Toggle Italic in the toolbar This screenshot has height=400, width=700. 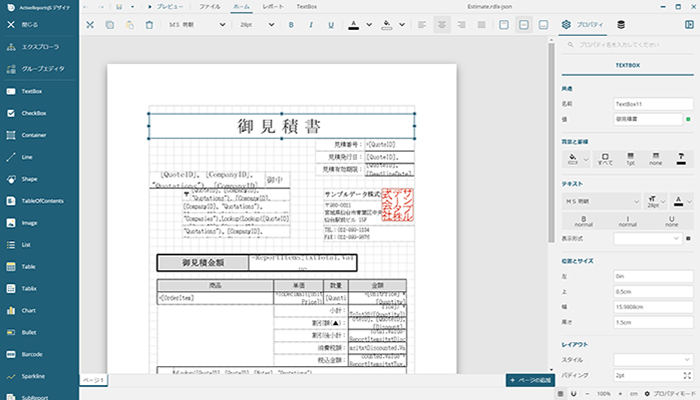coord(311,25)
